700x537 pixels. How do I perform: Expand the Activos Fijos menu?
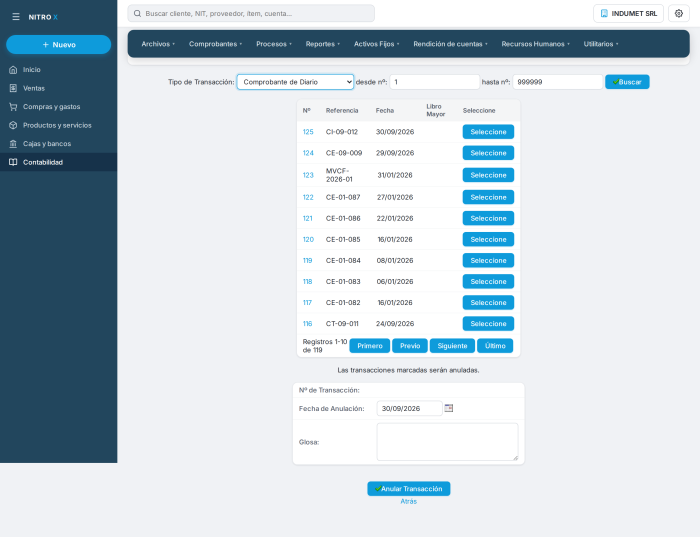pos(376,44)
